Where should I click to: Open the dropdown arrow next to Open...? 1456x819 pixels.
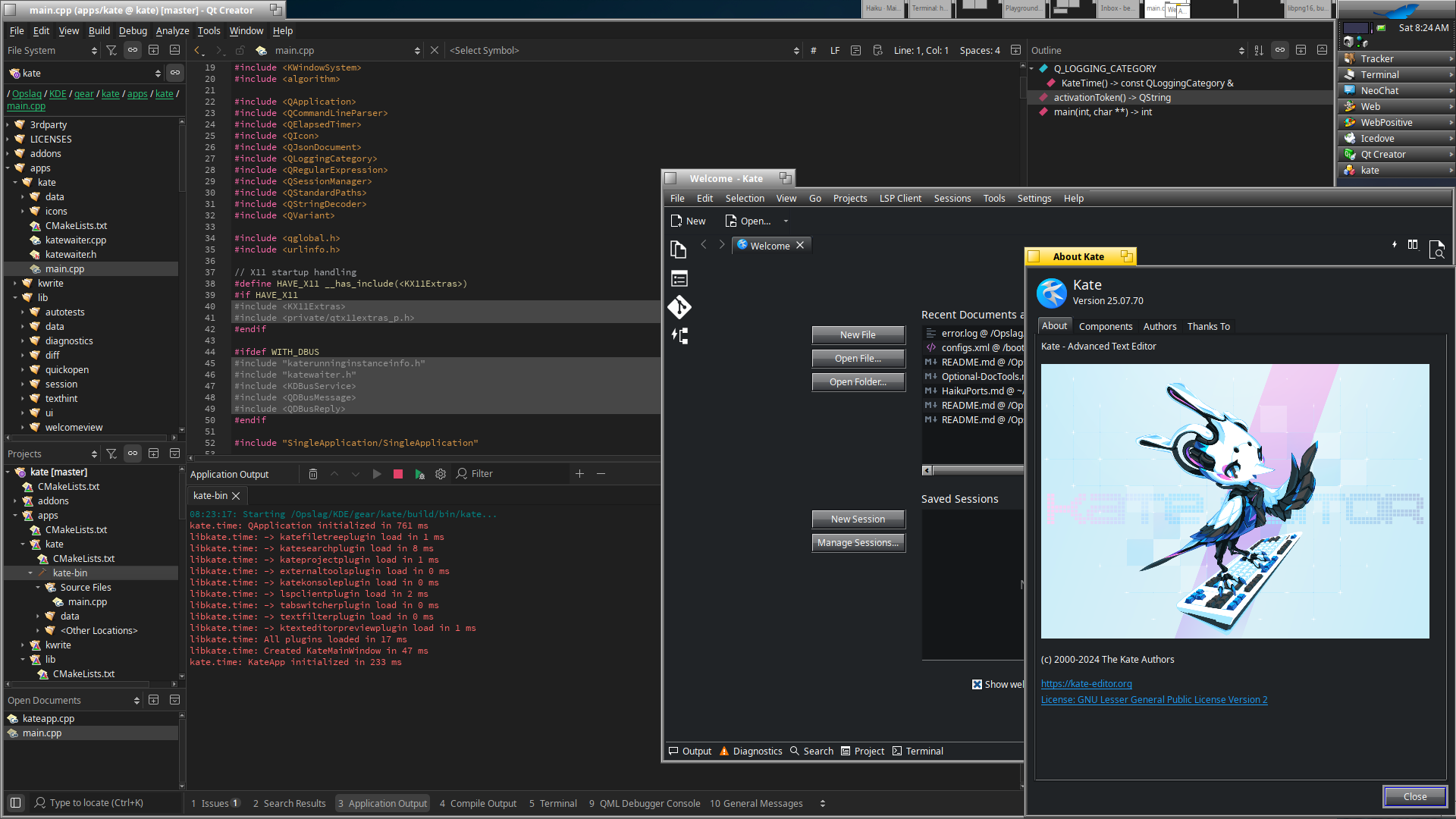(786, 221)
